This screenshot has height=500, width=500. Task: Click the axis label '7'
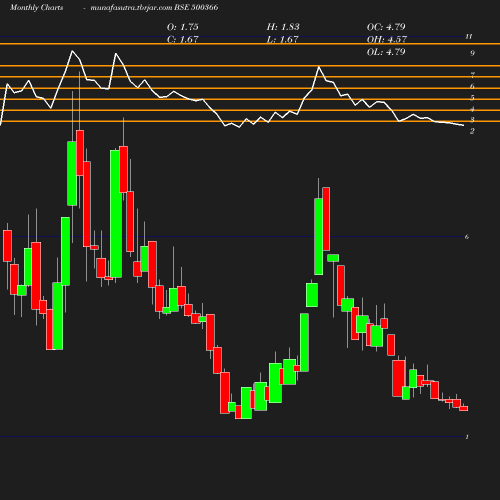pyautogui.click(x=472, y=75)
